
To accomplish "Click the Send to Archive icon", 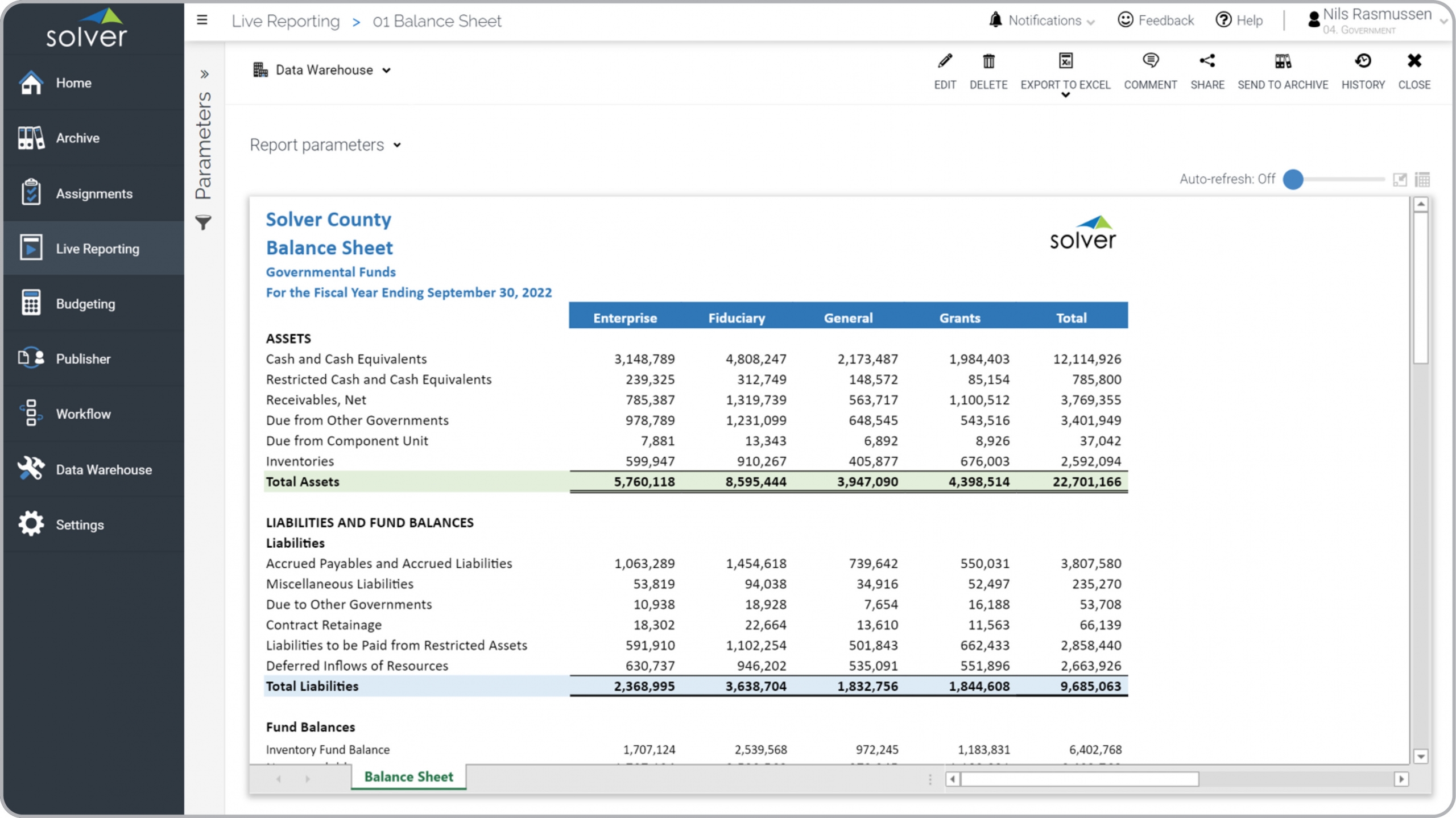I will coord(1283,61).
